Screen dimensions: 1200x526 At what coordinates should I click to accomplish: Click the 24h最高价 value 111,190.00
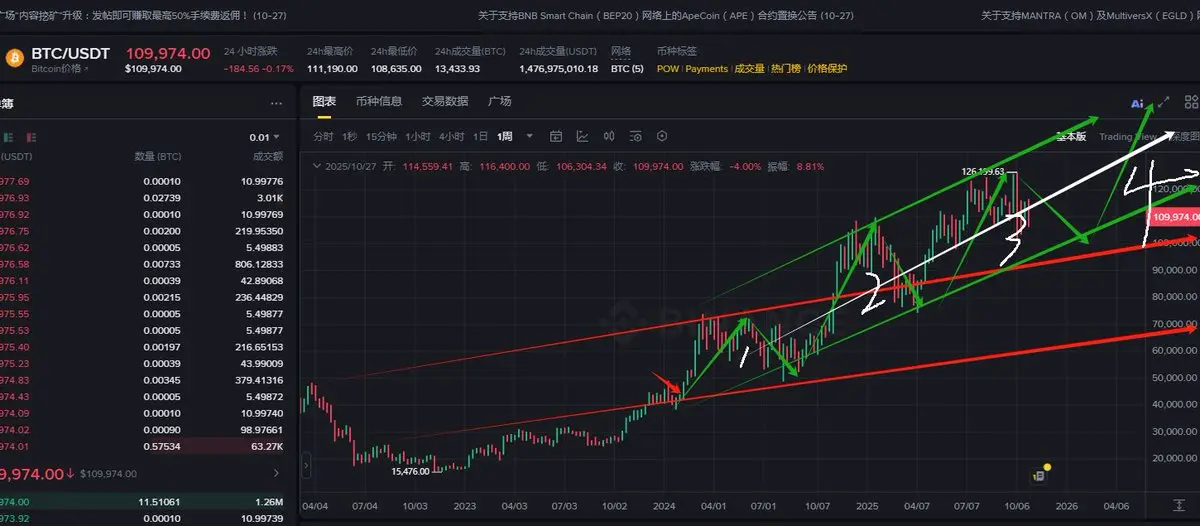334,68
